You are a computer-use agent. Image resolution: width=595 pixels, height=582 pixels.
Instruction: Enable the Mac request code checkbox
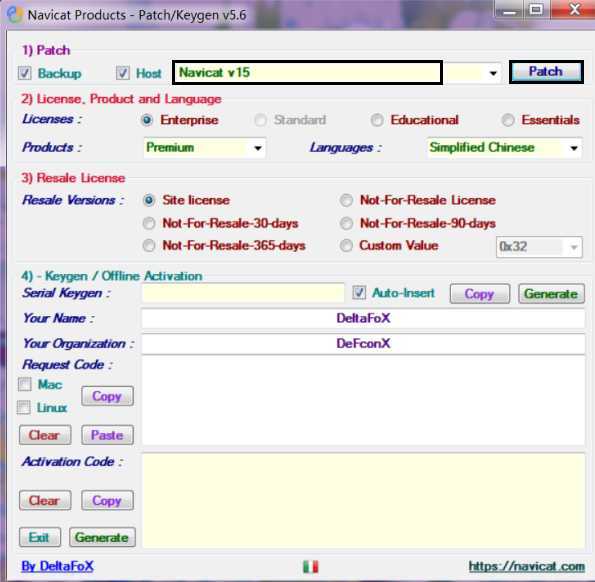point(25,384)
